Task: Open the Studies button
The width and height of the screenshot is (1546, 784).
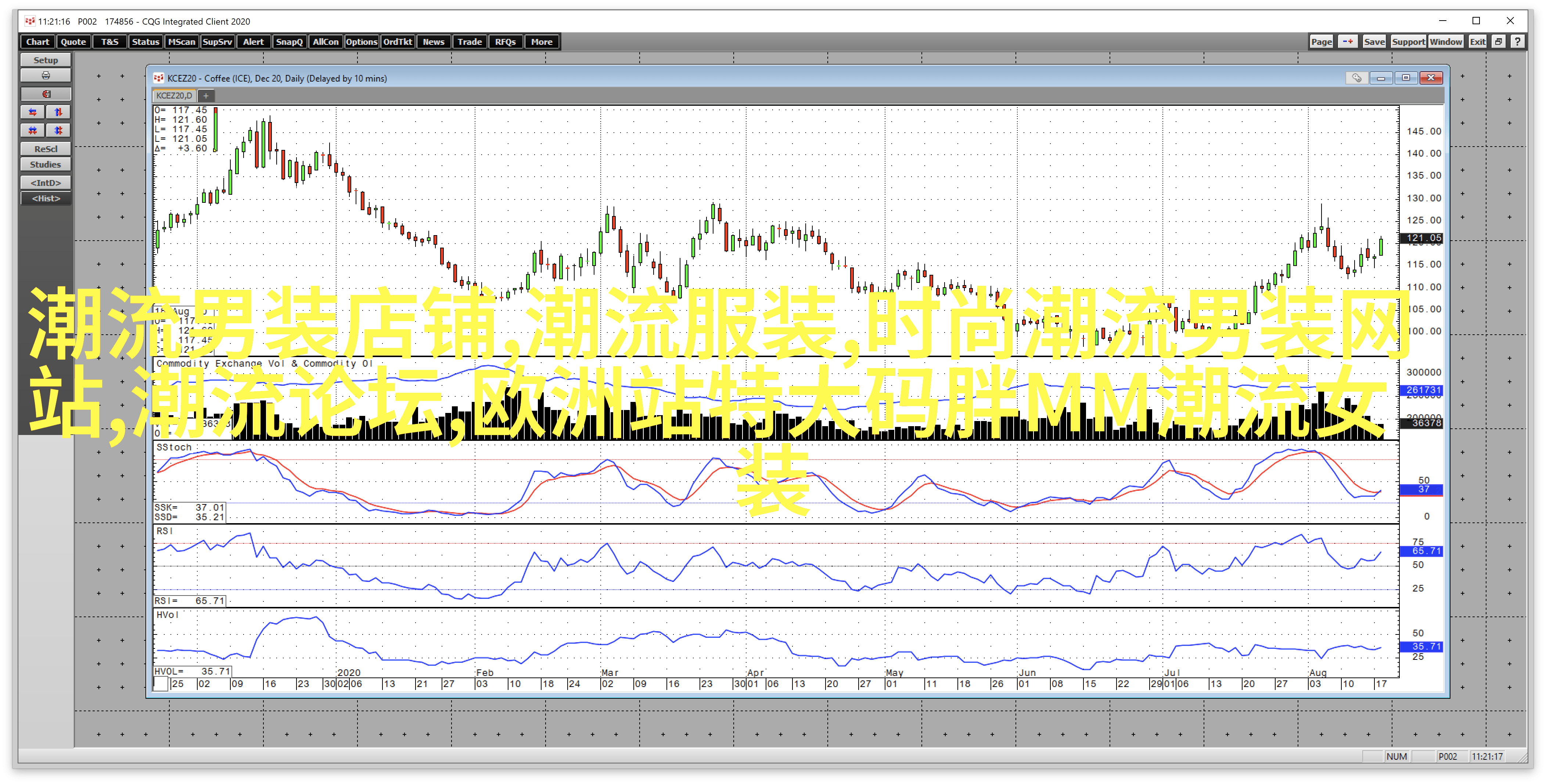Action: click(46, 165)
